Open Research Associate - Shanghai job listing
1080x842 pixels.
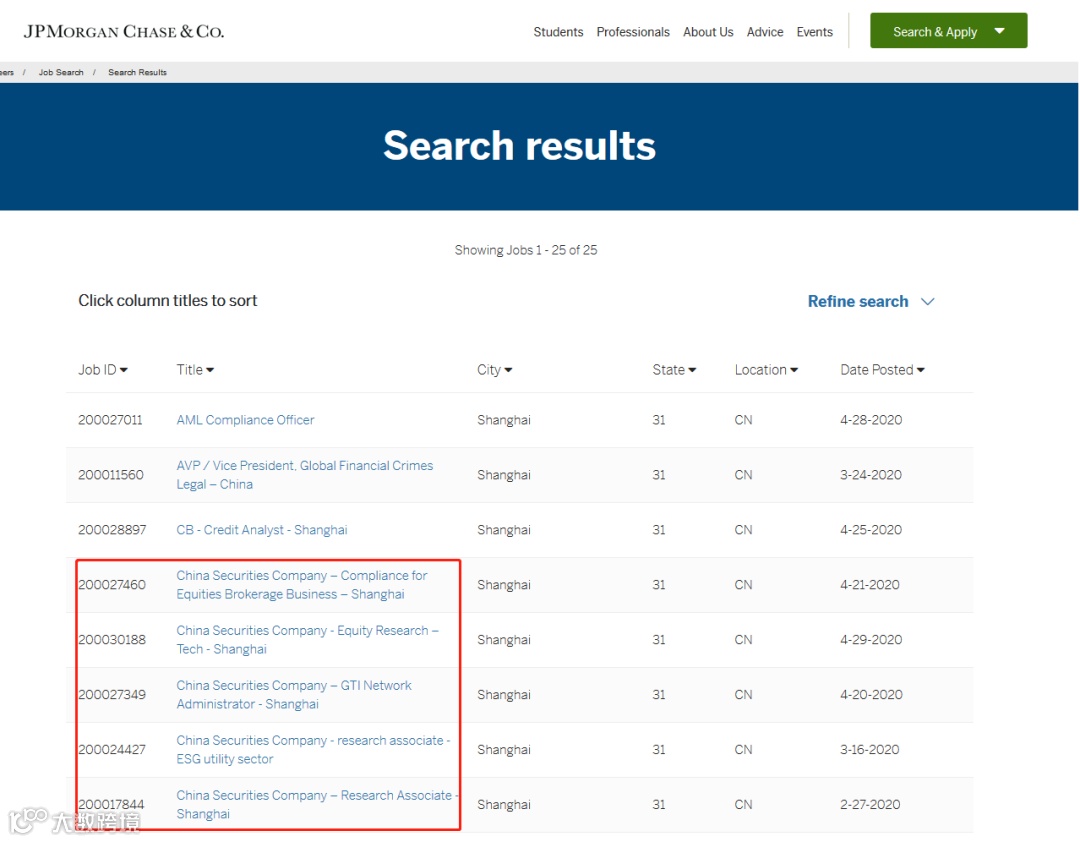click(317, 805)
